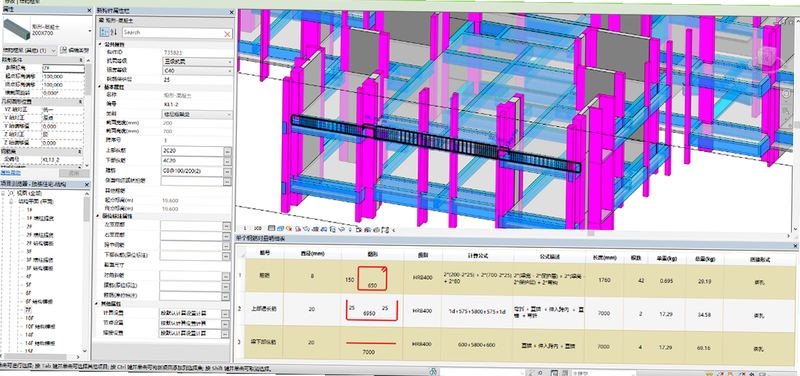Screen dimensions: 800x376
Task: Sort property grid alphabetically A-Z
Action: click(x=113, y=32)
